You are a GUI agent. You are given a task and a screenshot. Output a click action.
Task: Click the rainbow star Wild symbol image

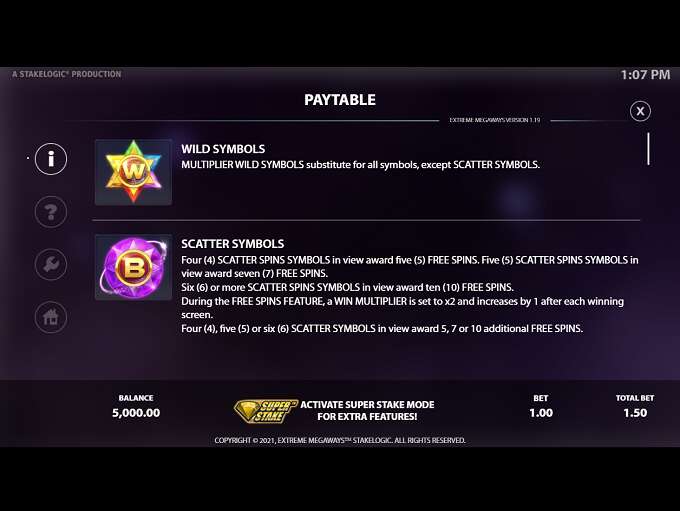click(x=134, y=172)
